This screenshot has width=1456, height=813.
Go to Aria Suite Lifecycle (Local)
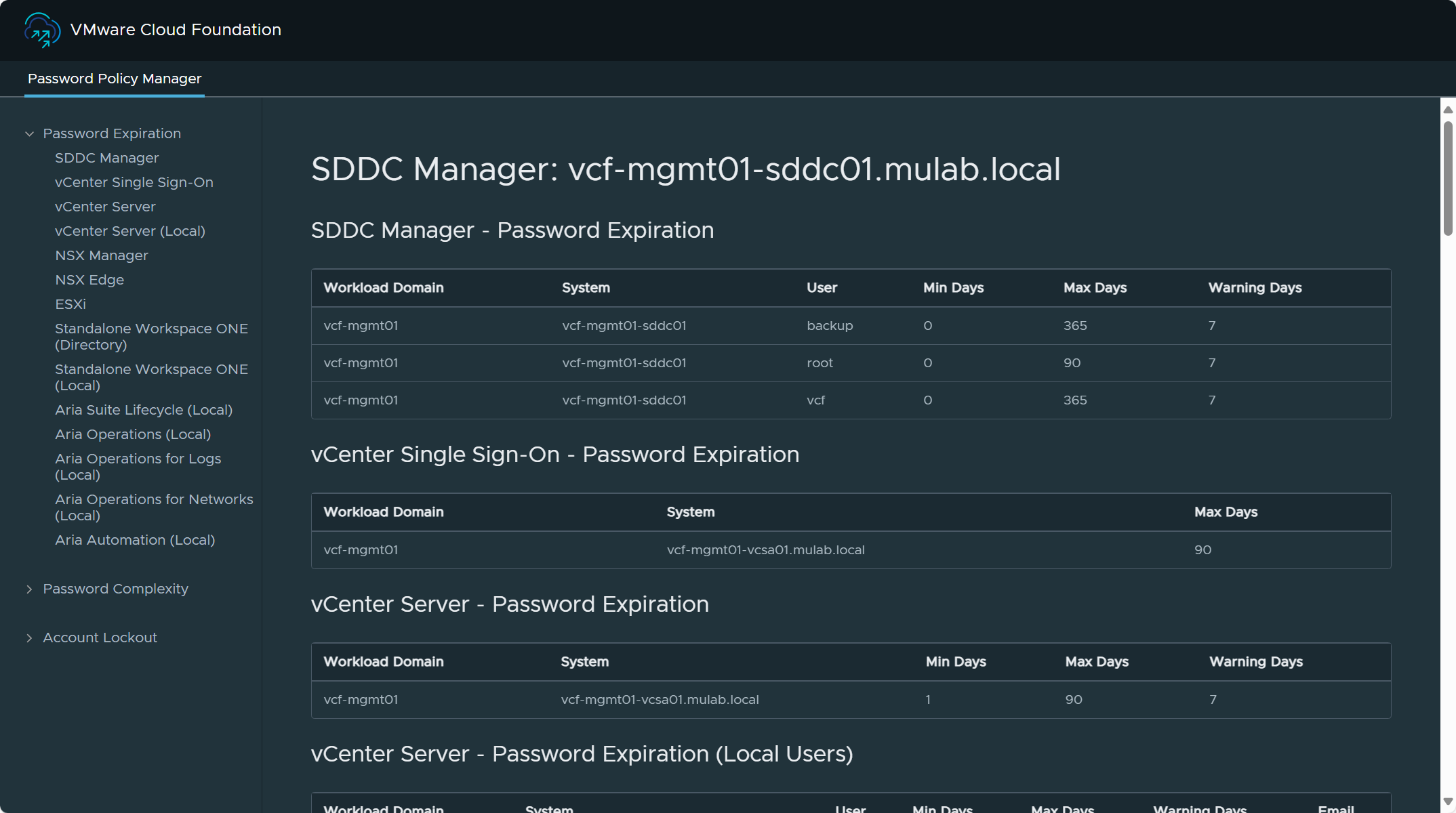coord(143,410)
